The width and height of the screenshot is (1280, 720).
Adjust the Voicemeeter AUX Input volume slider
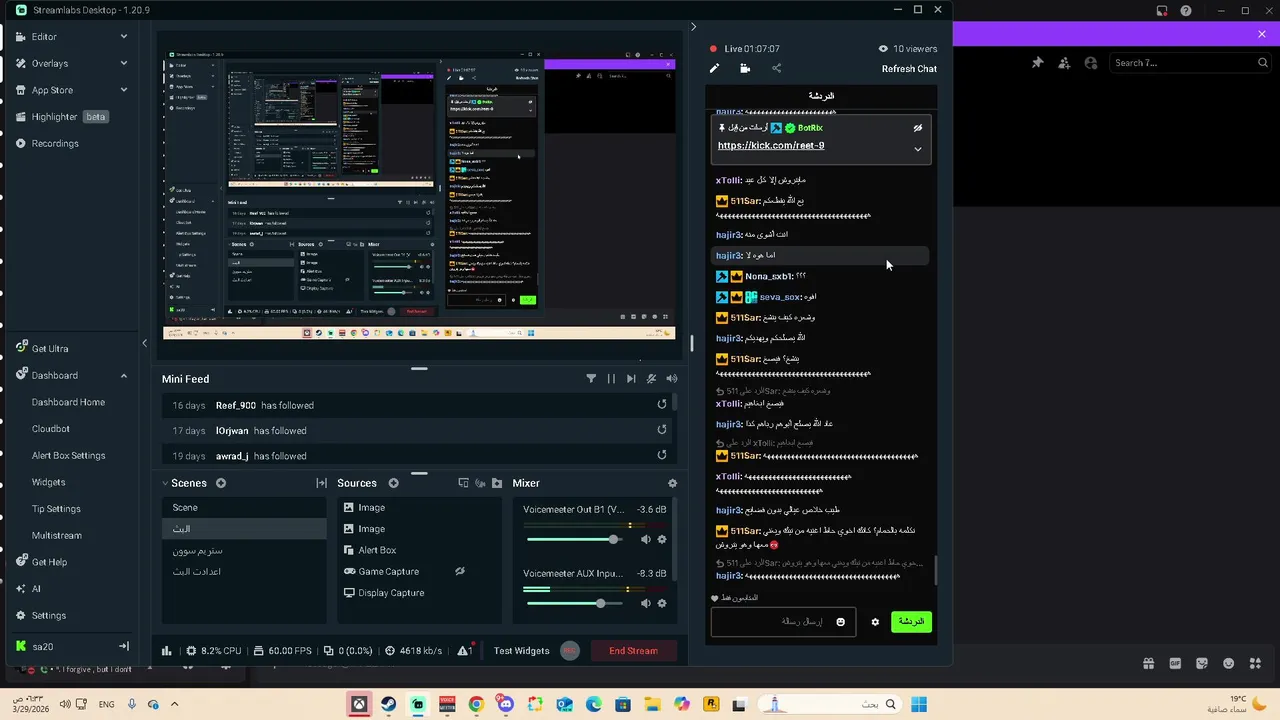click(575, 603)
